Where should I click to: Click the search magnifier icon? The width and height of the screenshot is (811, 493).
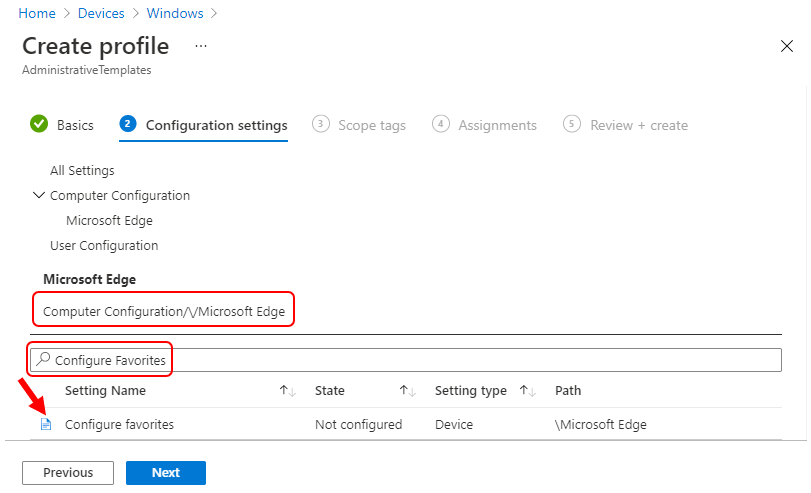pos(43,359)
